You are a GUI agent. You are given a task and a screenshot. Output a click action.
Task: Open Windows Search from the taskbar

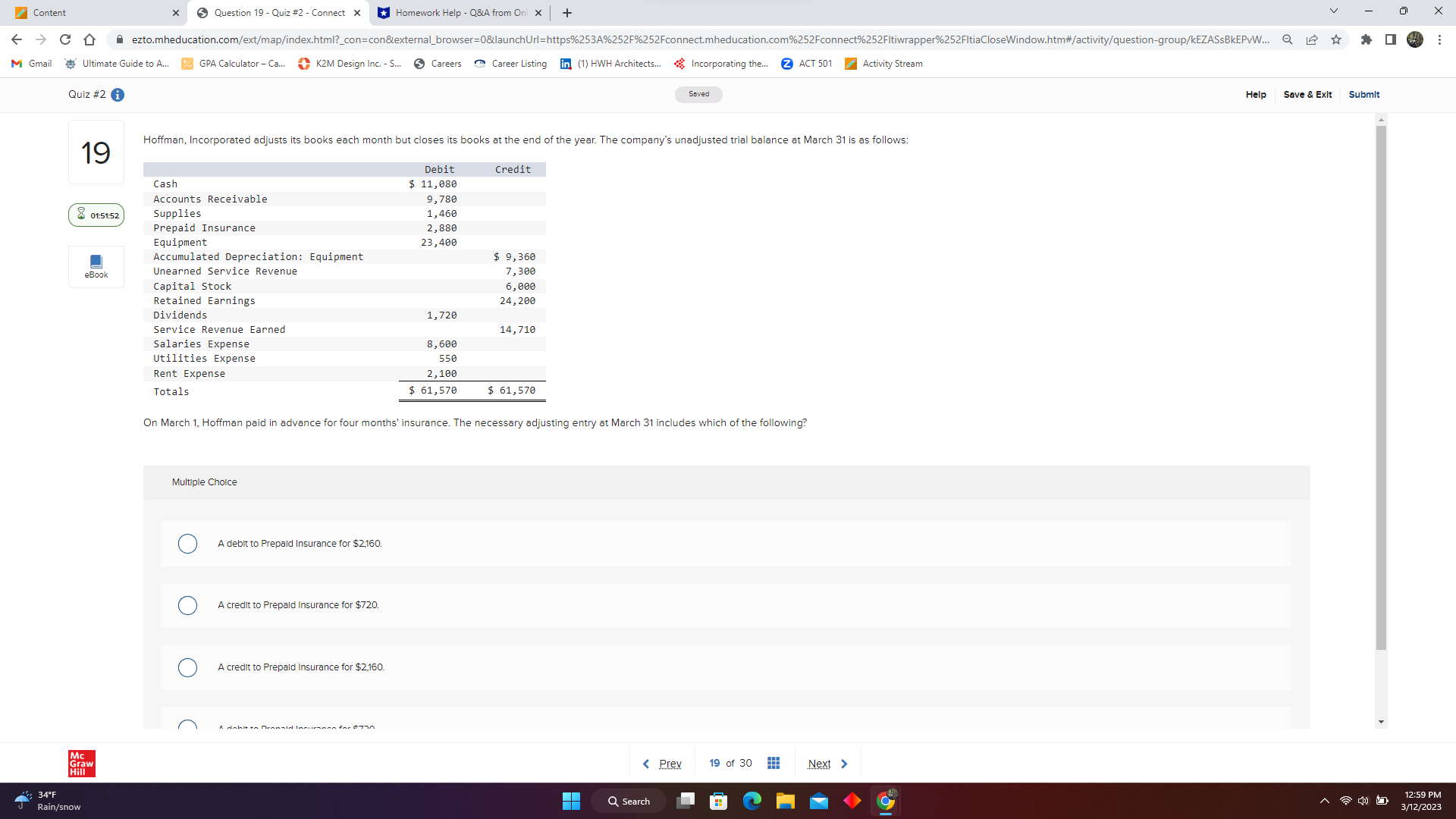628,801
